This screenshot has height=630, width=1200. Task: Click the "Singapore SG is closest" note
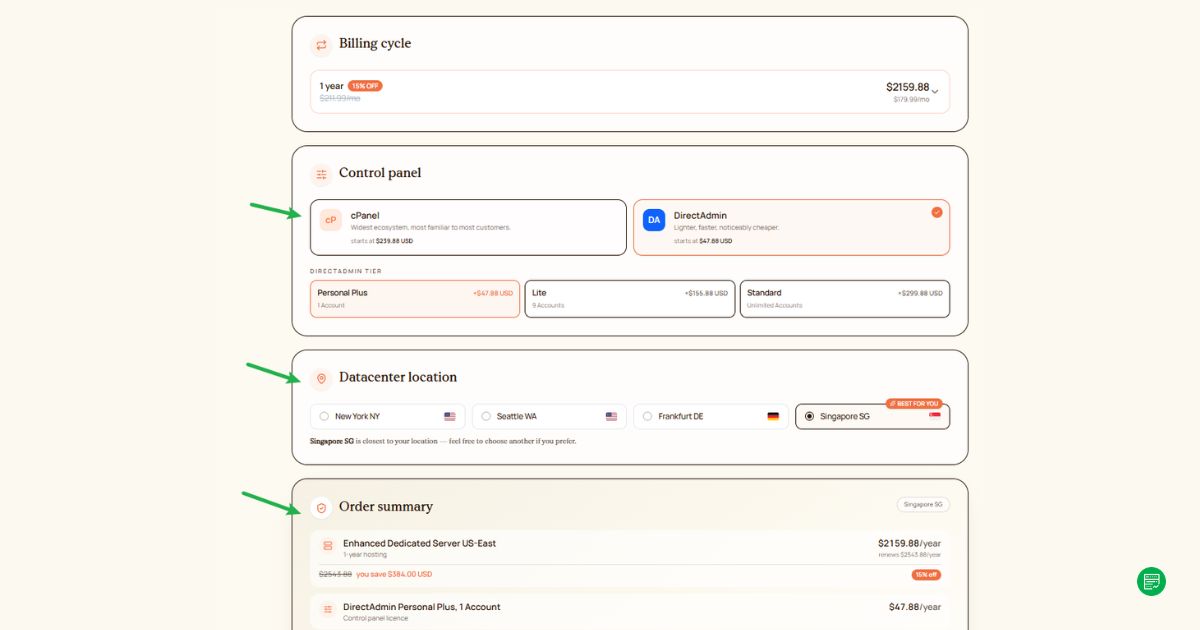pos(443,441)
